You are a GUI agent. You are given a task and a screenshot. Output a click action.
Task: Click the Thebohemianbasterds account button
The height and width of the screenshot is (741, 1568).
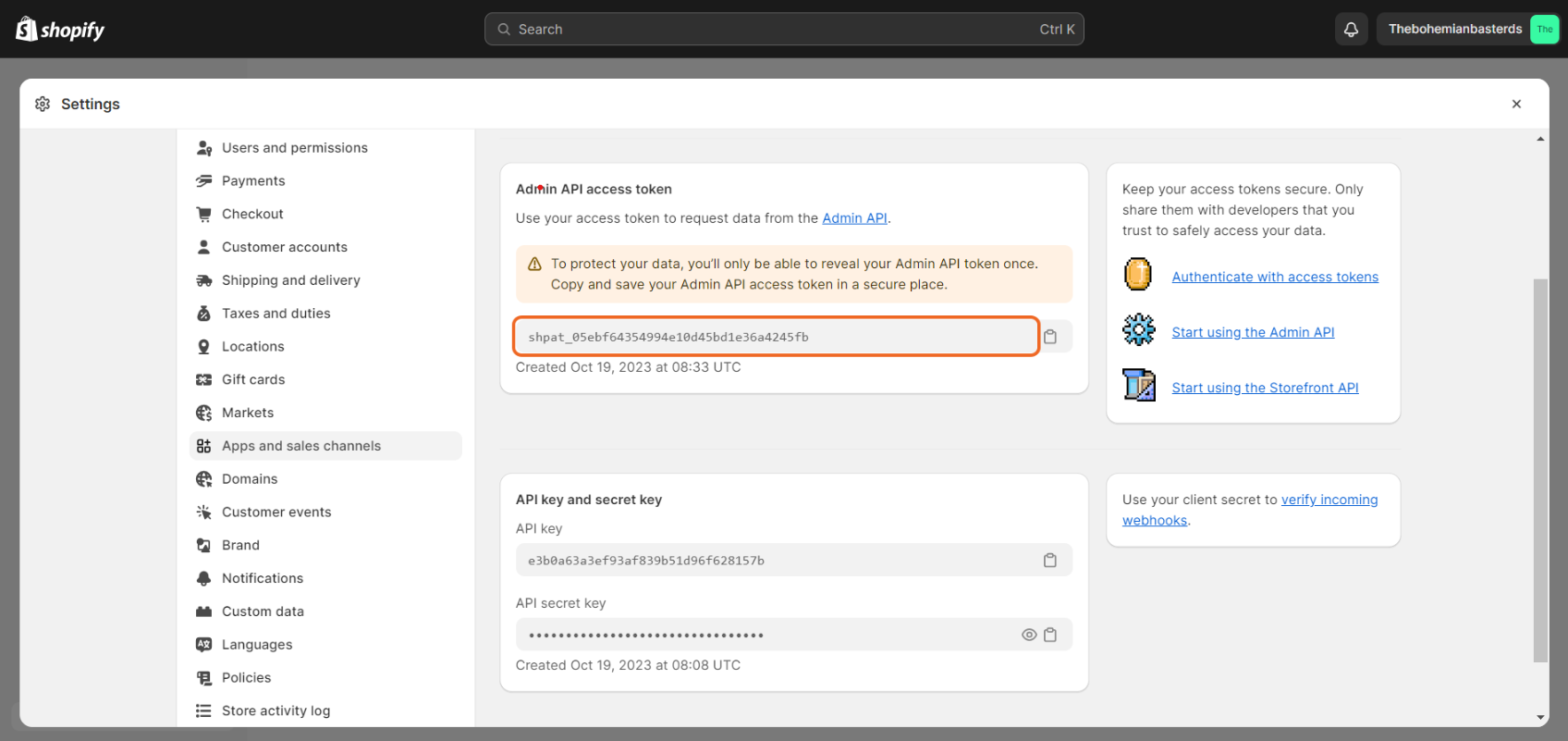[1468, 30]
